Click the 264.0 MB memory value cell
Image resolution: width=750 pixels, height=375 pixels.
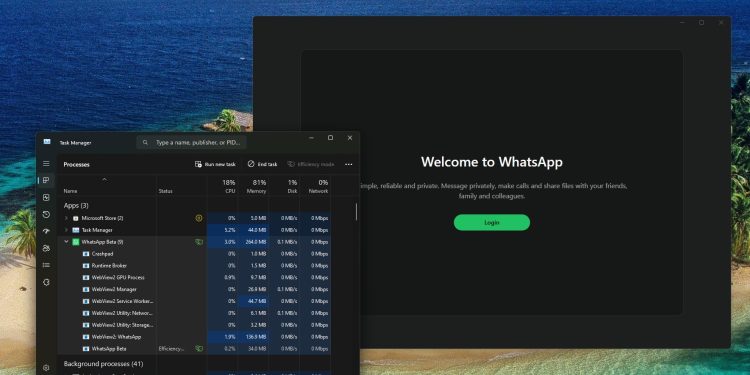pos(253,242)
